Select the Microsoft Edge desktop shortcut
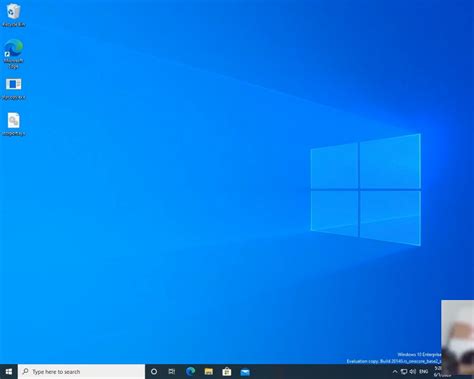Viewport: 474px width, 379px height. (x=13, y=53)
